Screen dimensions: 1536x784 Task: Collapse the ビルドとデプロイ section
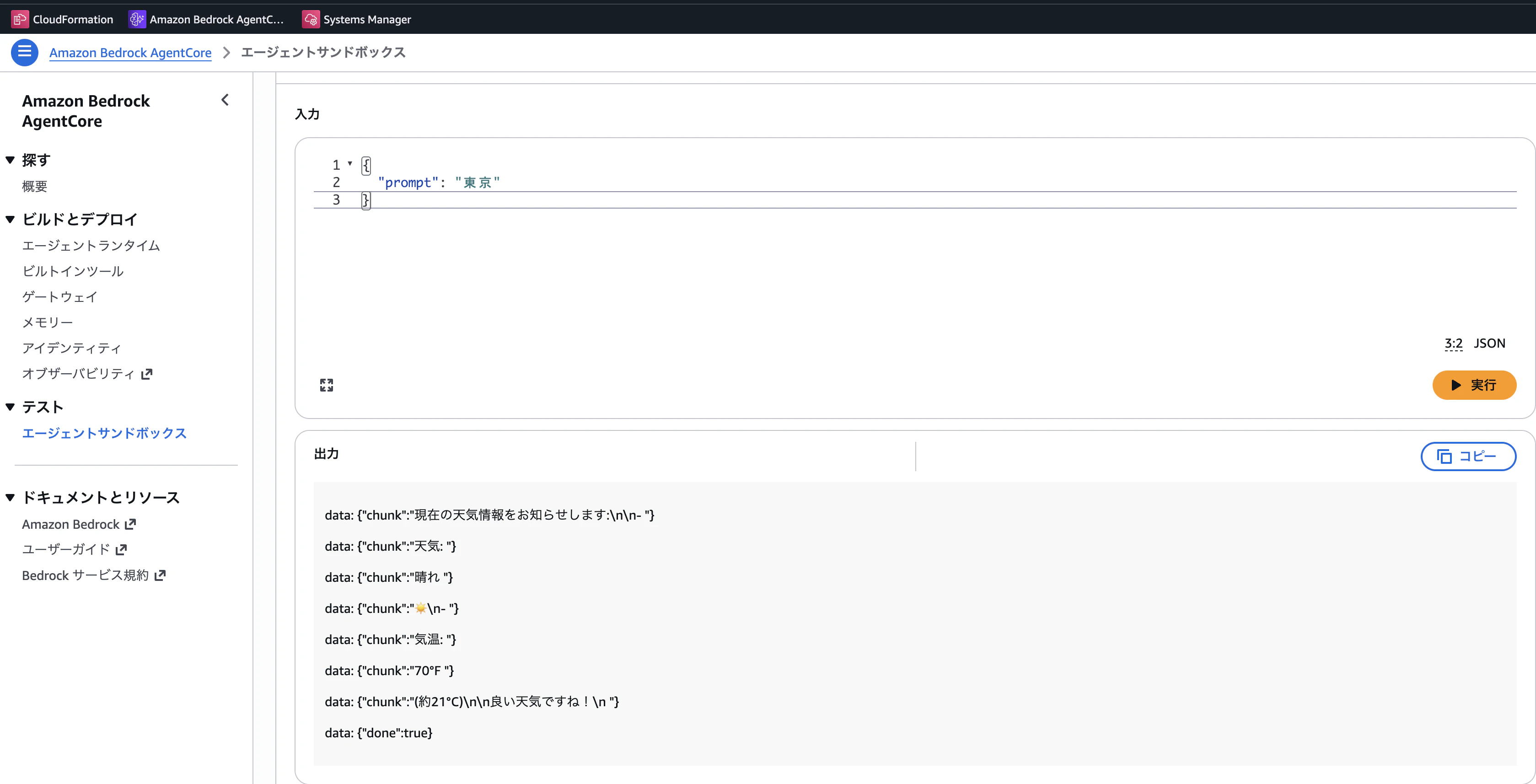(x=10, y=220)
